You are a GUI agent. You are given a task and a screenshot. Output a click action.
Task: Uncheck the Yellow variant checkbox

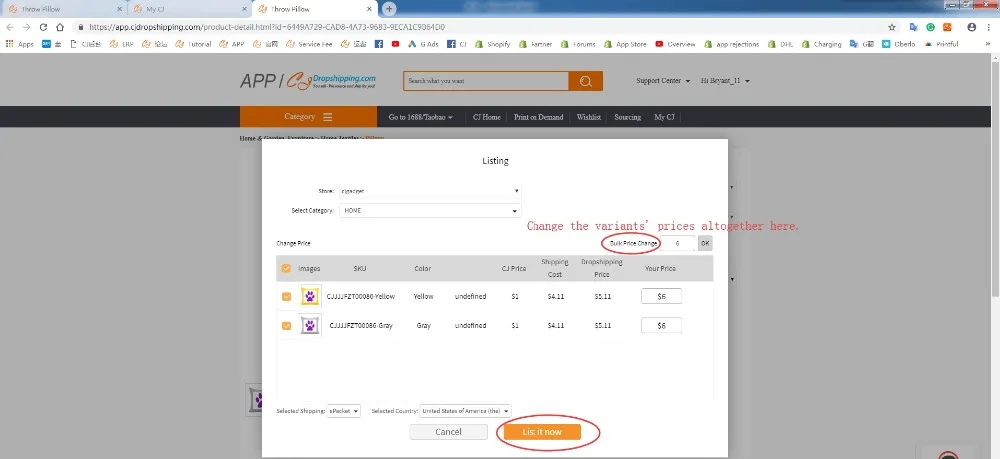286,296
